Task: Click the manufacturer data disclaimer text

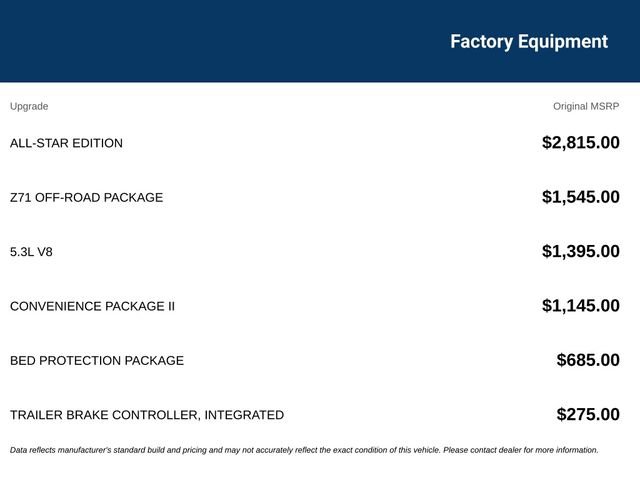Action: (x=304, y=450)
